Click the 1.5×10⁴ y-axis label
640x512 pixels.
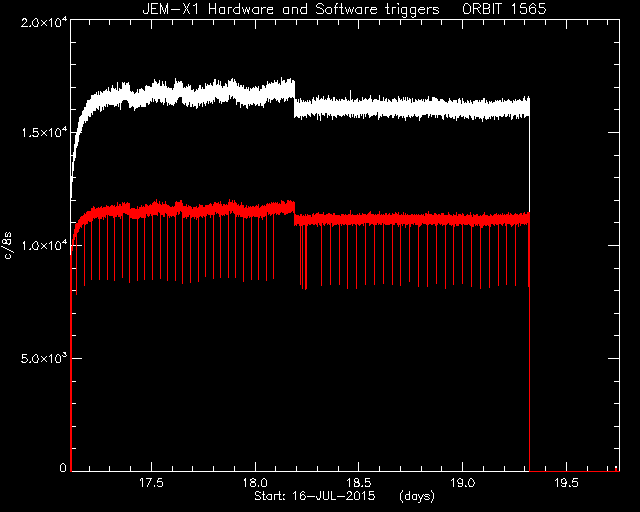point(44,133)
